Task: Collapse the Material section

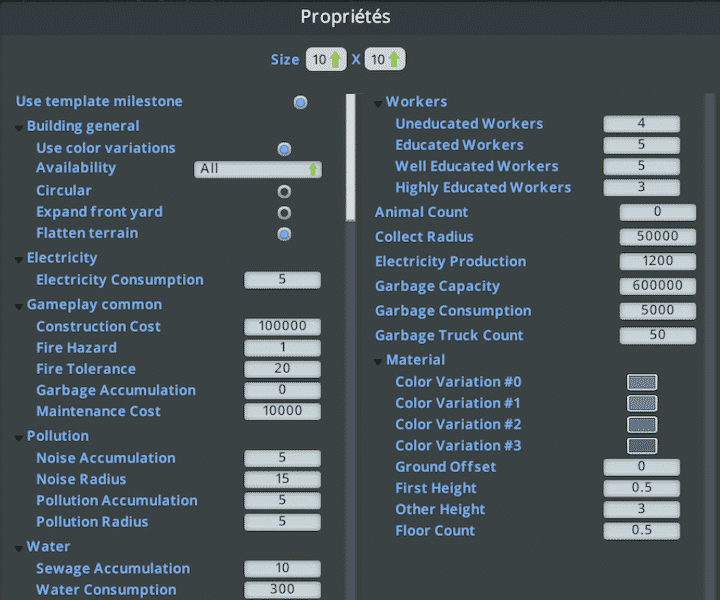Action: [x=378, y=360]
